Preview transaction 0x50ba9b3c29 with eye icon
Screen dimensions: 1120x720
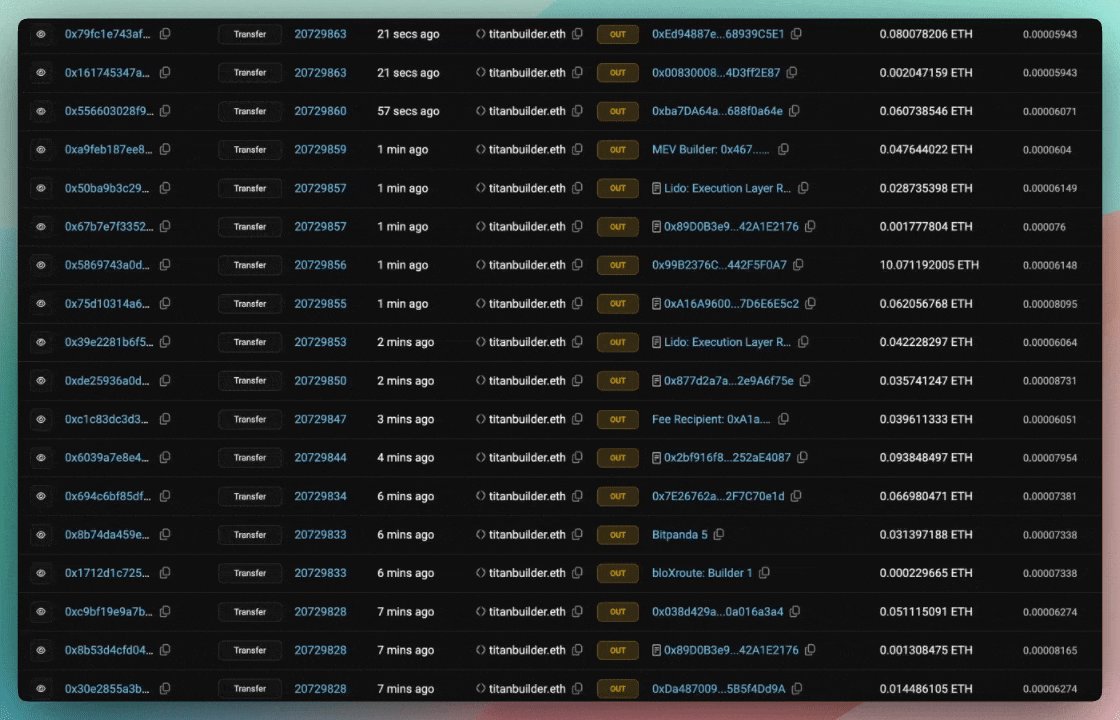41,188
